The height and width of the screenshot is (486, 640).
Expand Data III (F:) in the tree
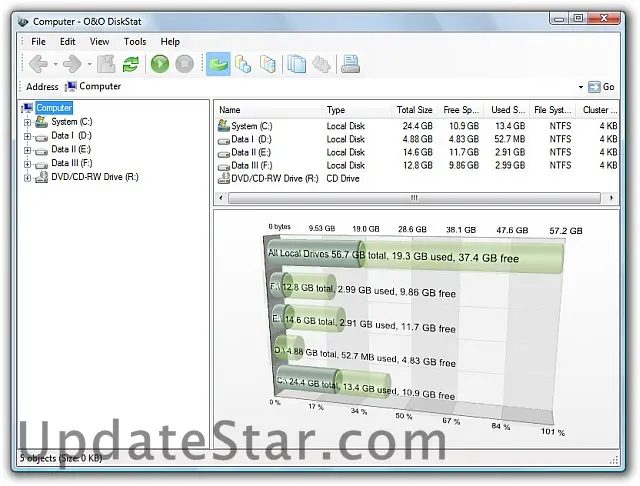click(x=27, y=164)
